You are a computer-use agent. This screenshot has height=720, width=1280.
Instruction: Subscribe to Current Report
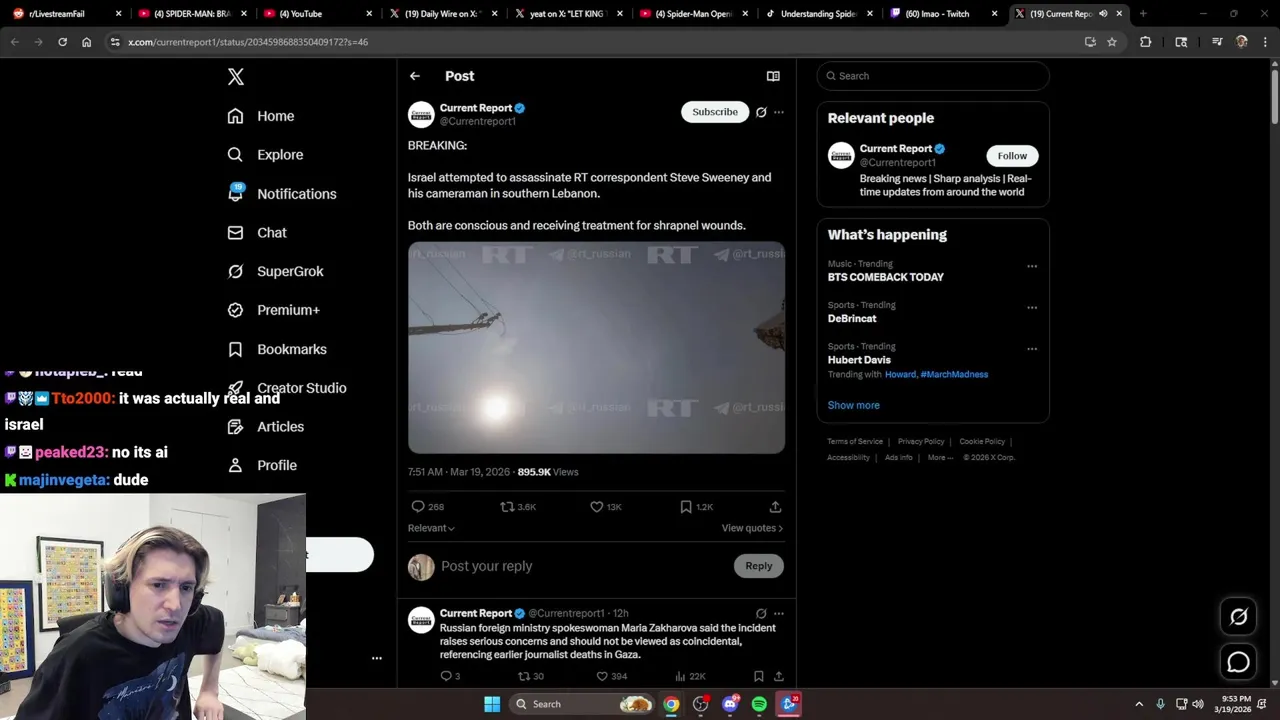coord(715,112)
